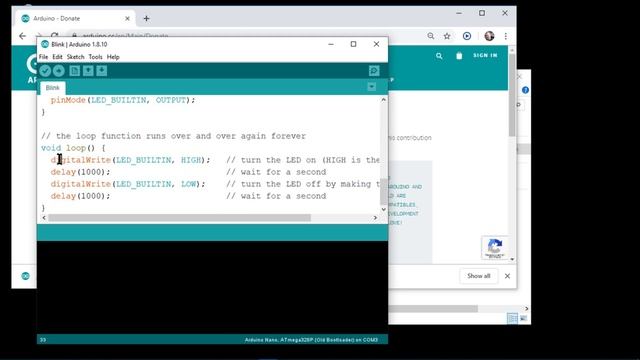
Task: Click the first delay(1000) line
Action: point(80,172)
